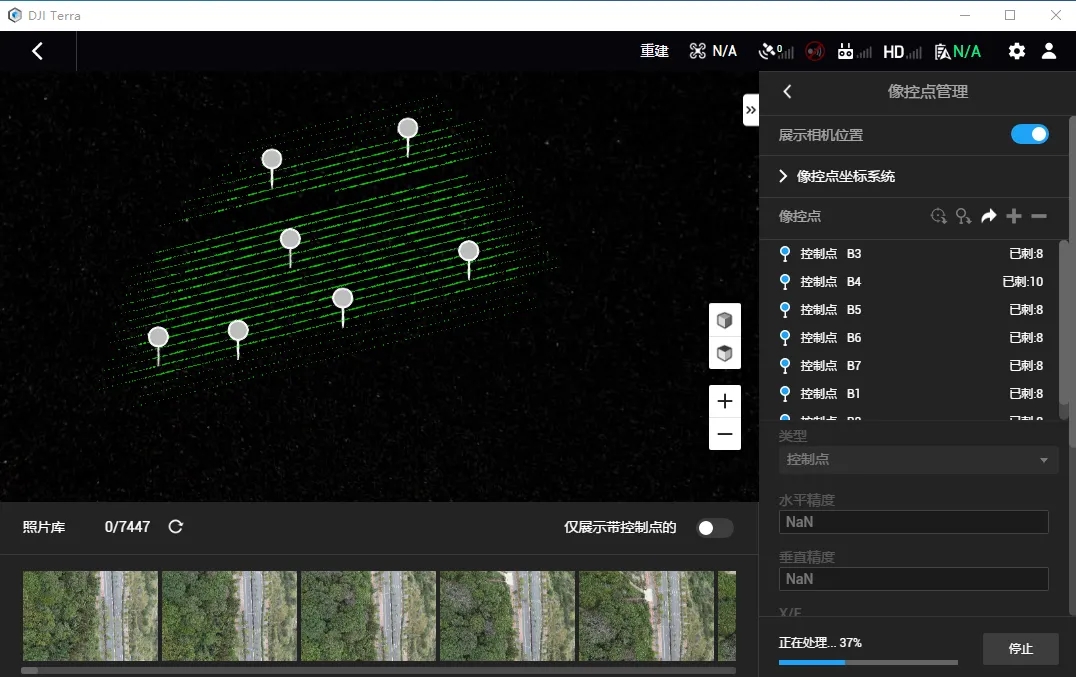Click the 水平精度 input field
The width and height of the screenshot is (1076, 677).
tap(913, 522)
